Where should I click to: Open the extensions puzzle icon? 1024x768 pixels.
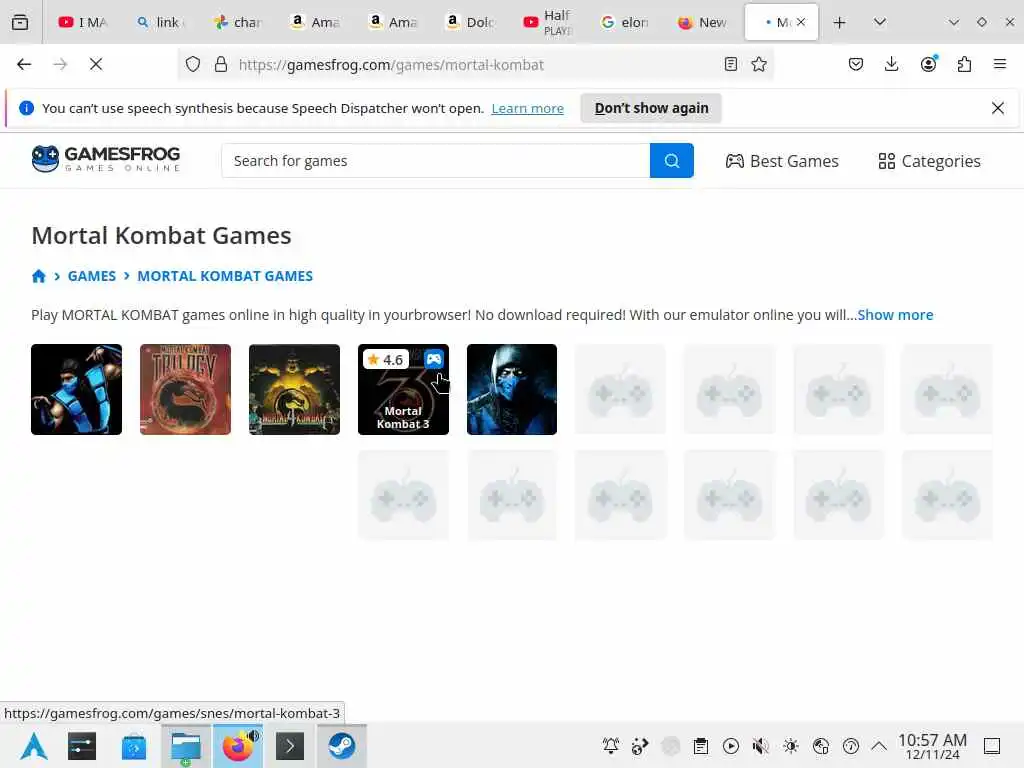[x=964, y=64]
